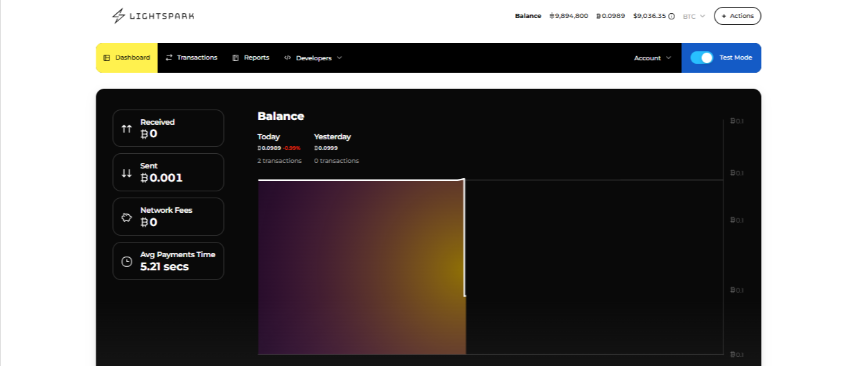Click the Dashboard icon in nav bar

click(x=107, y=58)
